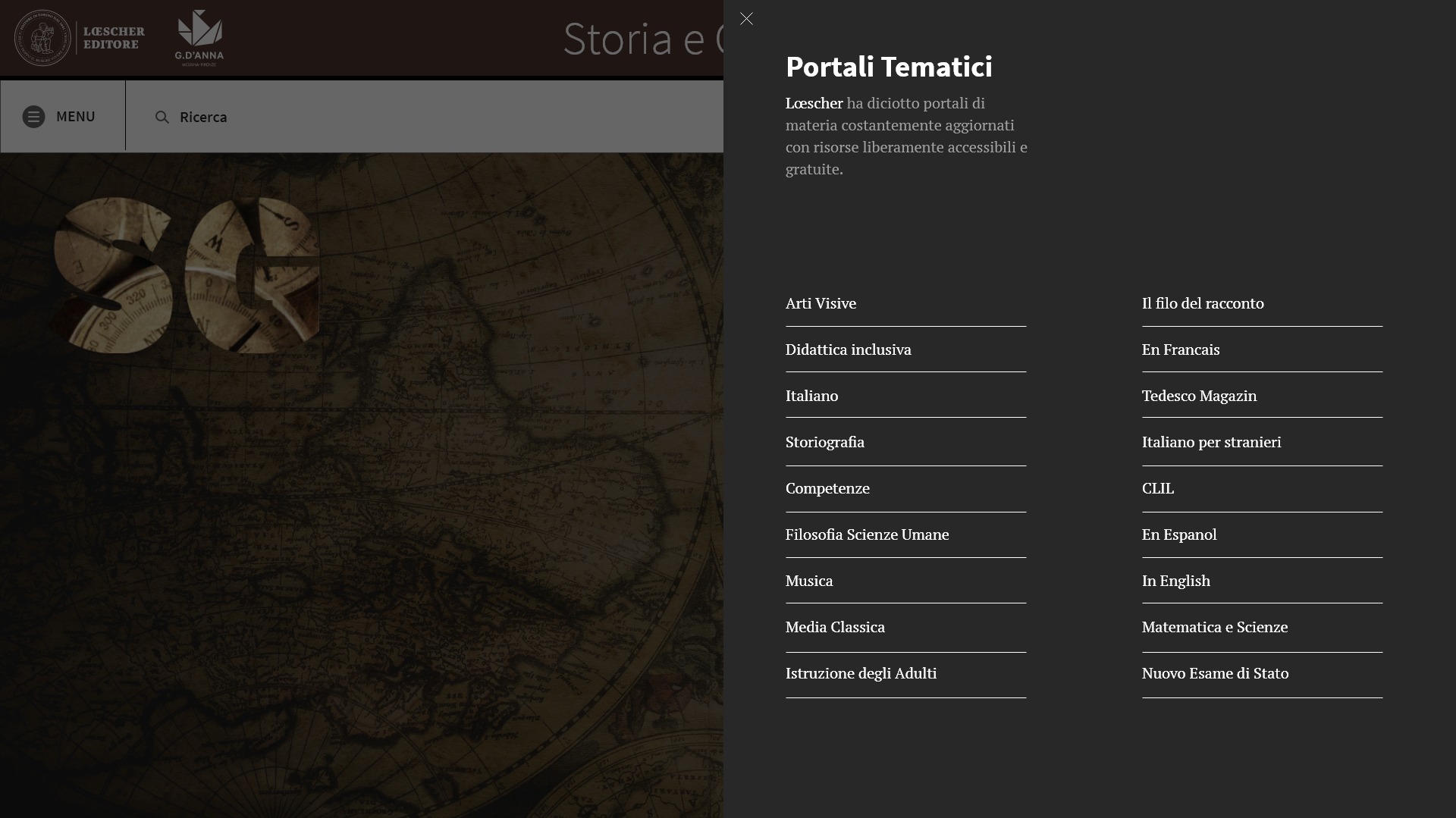
Task: Select Italiano per stranieri portal
Action: tap(1211, 442)
